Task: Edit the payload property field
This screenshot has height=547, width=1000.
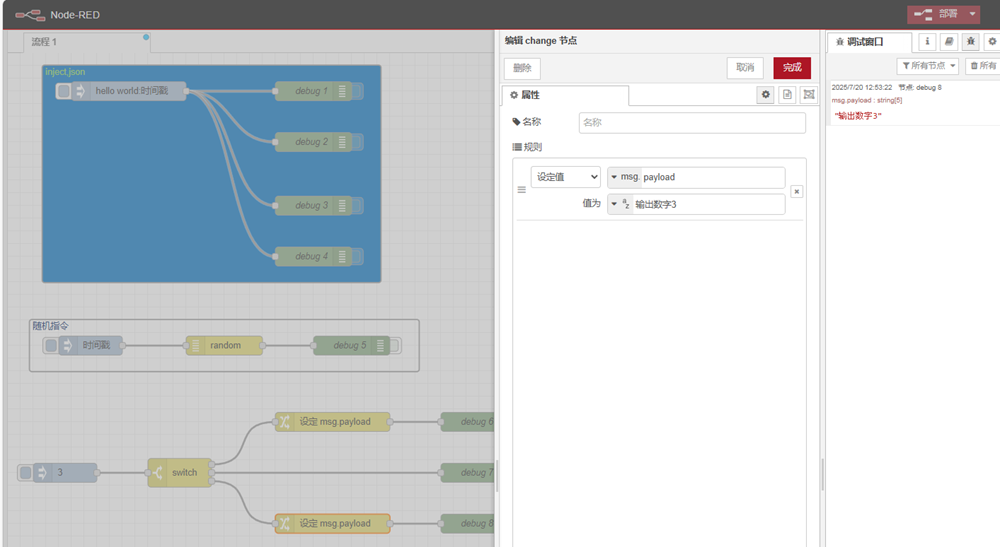Action: click(712, 177)
